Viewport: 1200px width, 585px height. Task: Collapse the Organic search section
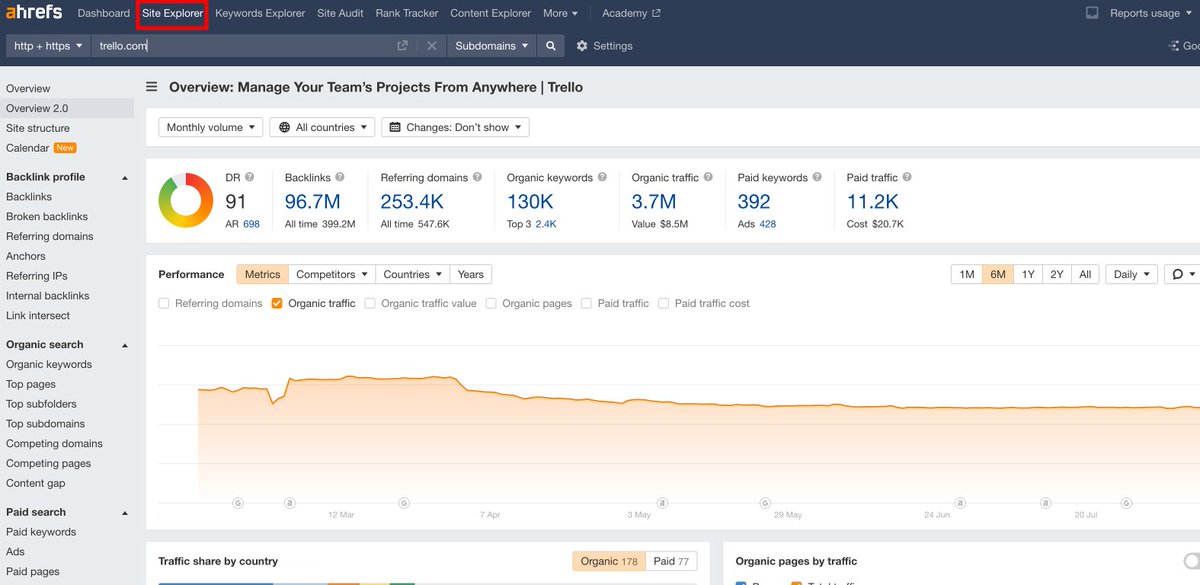pyautogui.click(x=125, y=345)
